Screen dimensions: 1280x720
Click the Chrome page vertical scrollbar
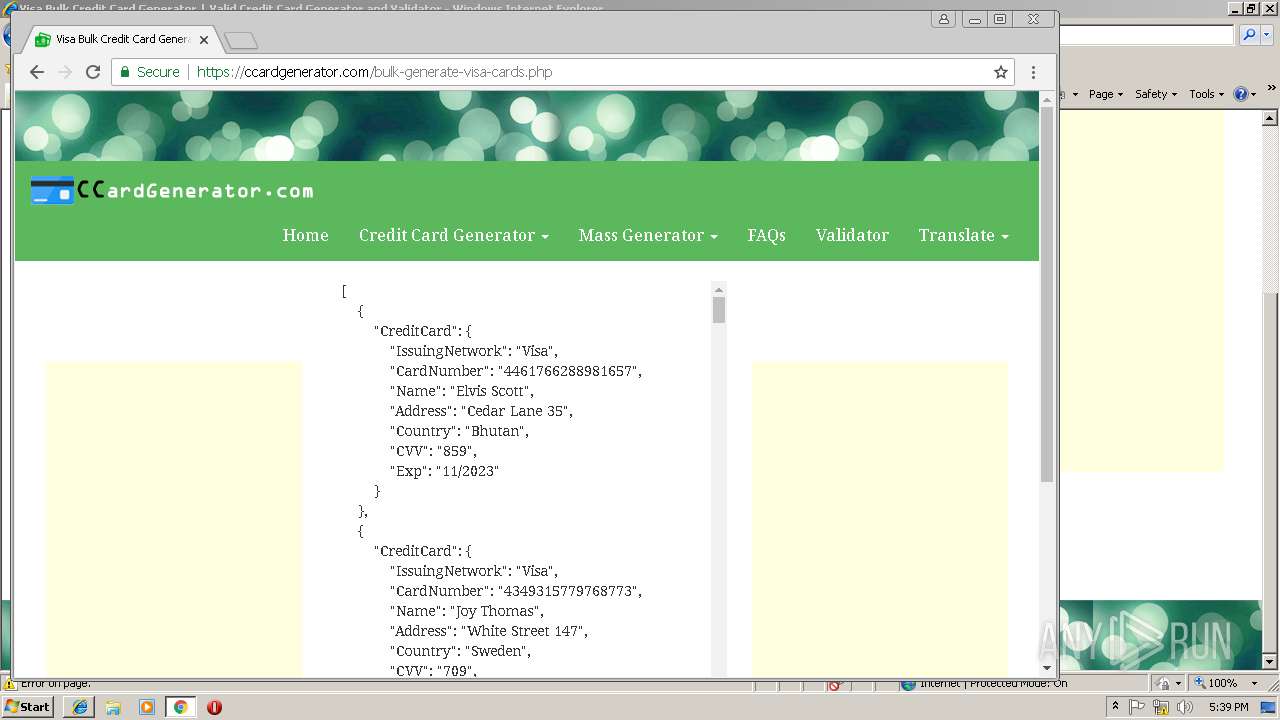[1047, 295]
